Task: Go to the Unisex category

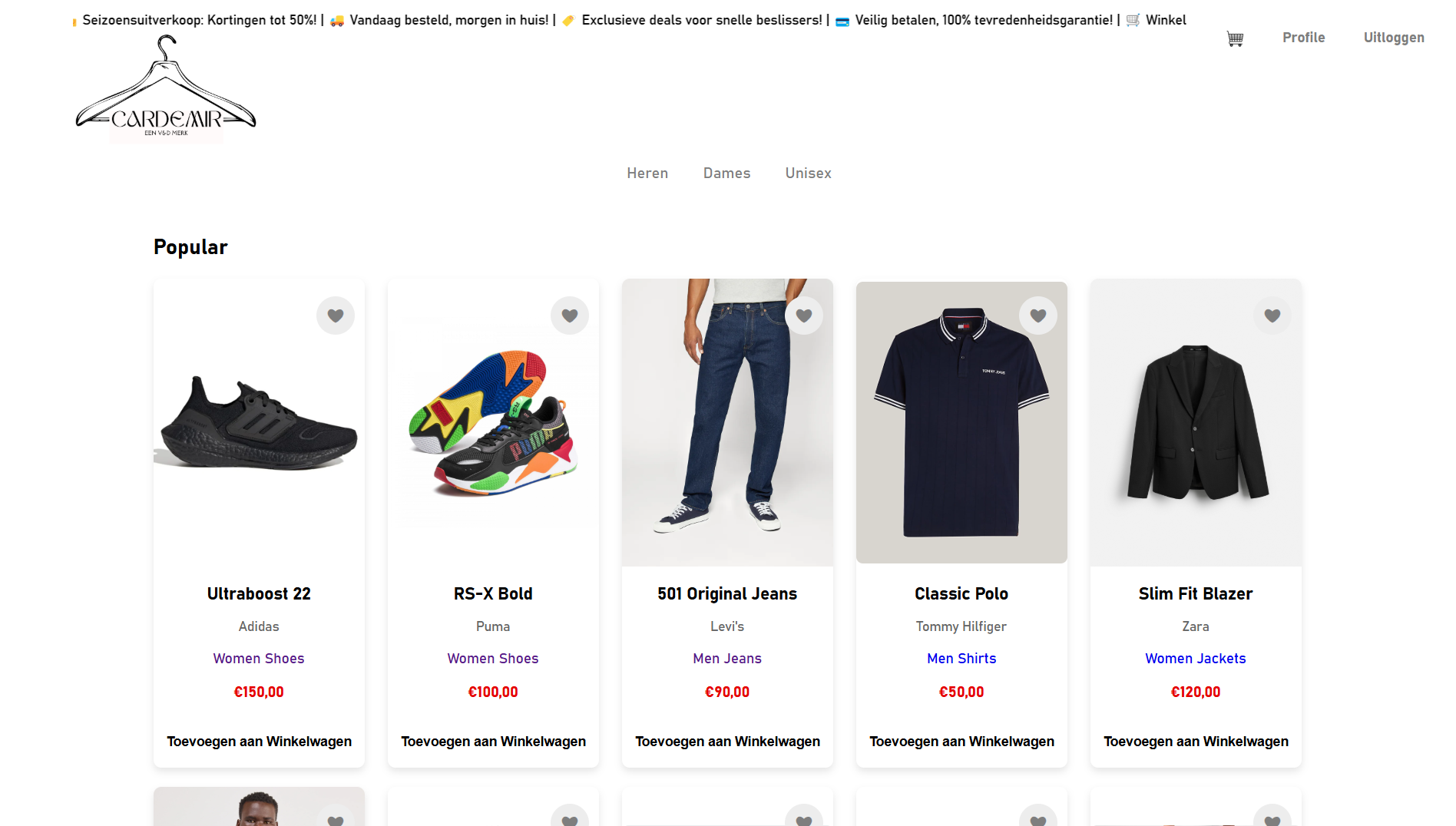Action: point(808,173)
